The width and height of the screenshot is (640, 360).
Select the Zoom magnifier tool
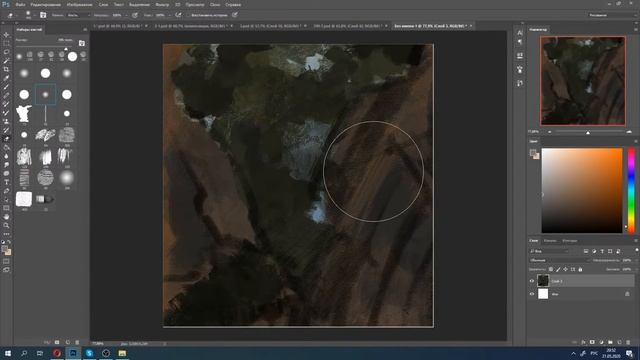[x=6, y=225]
